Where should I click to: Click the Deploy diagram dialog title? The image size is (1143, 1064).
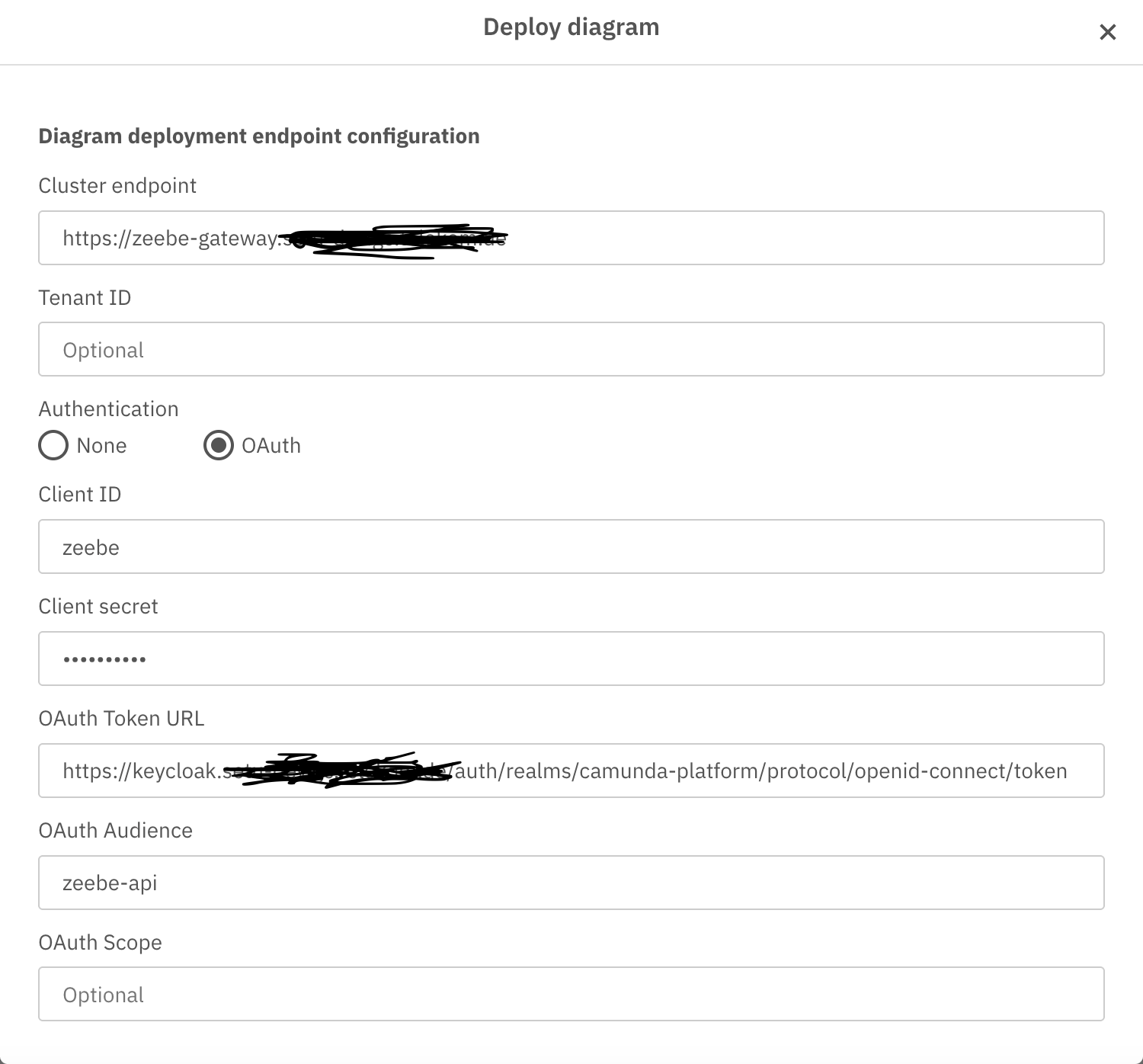(571, 27)
